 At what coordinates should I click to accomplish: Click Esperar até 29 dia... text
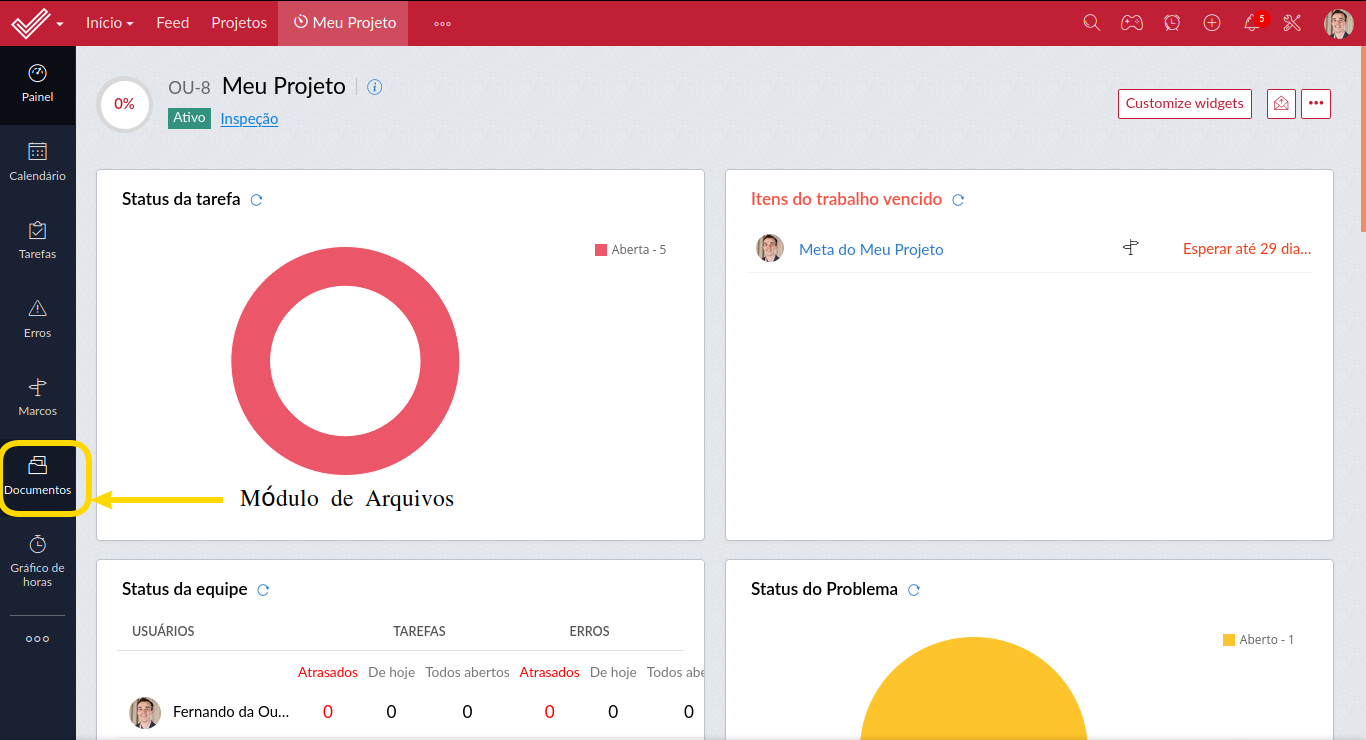[x=1247, y=249]
